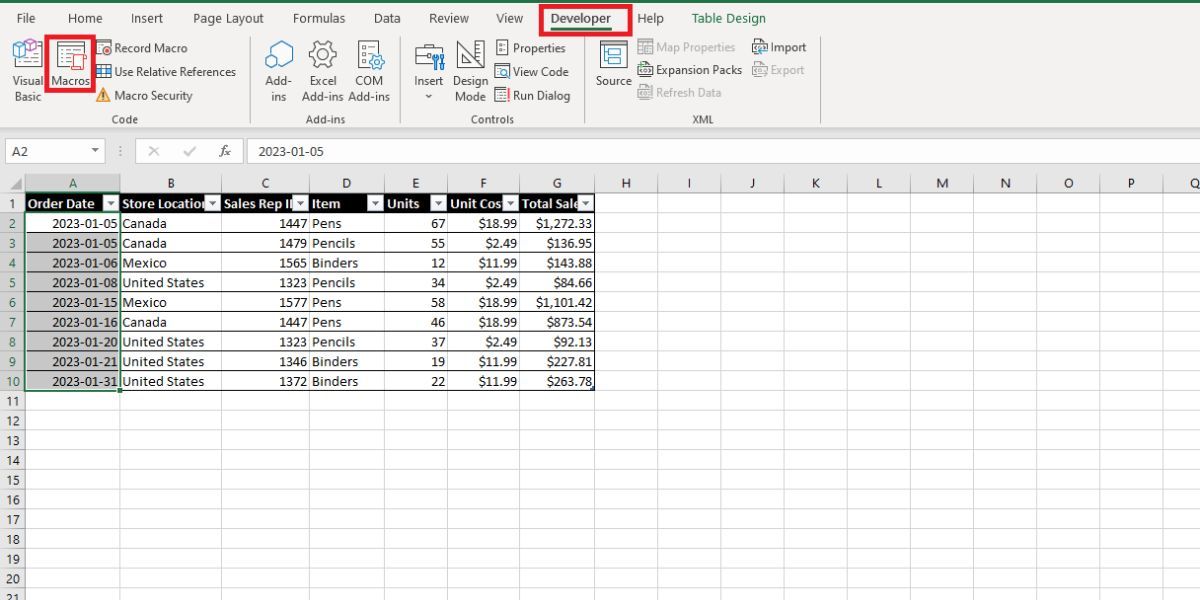The width and height of the screenshot is (1200, 600).
Task: Go to the Formulas tab
Action: (319, 18)
